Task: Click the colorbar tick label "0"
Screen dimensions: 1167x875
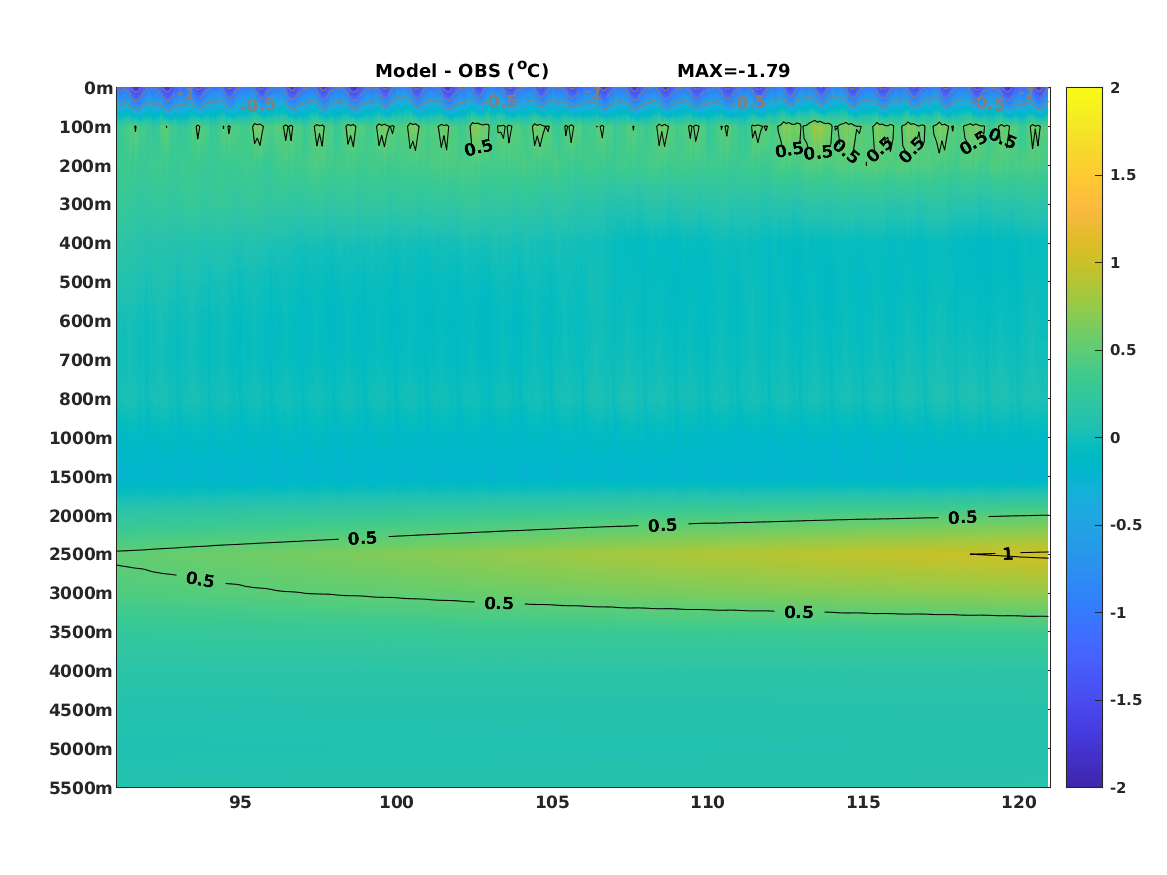Action: 1115,438
